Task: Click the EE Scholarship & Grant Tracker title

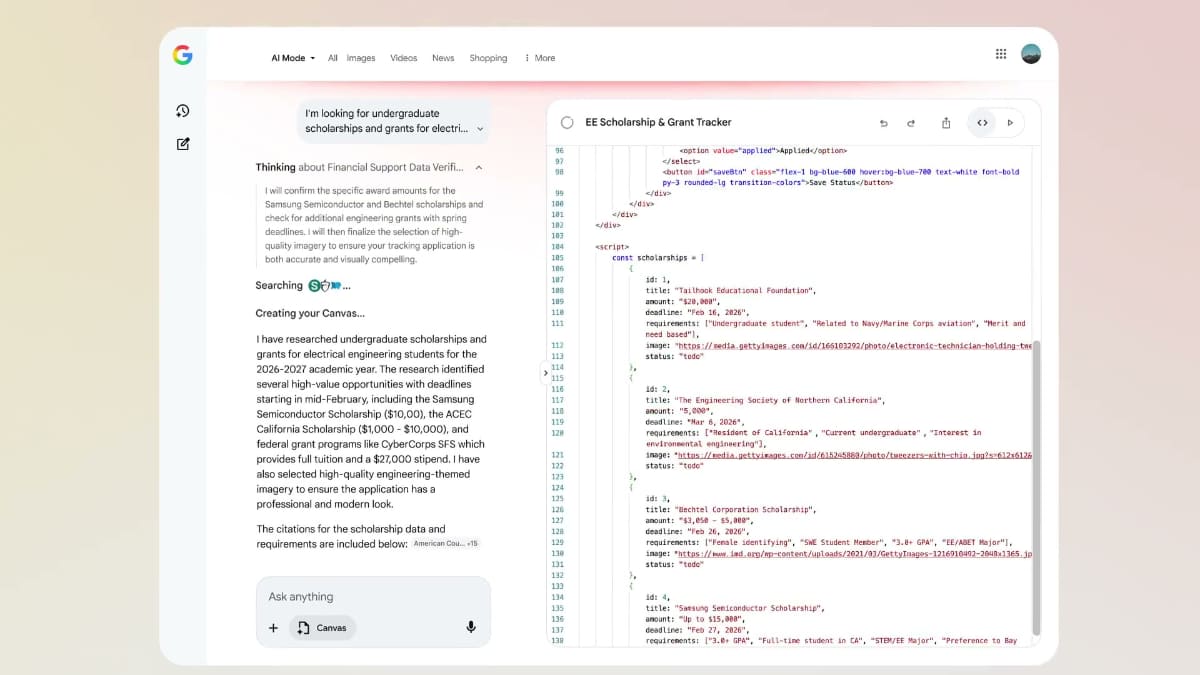Action: 658,122
